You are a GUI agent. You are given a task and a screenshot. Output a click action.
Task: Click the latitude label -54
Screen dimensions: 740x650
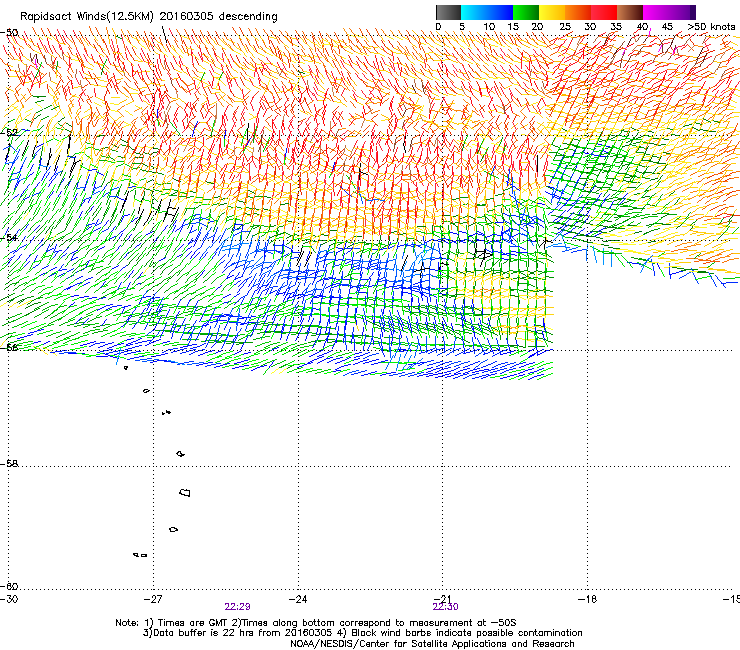coord(9,237)
